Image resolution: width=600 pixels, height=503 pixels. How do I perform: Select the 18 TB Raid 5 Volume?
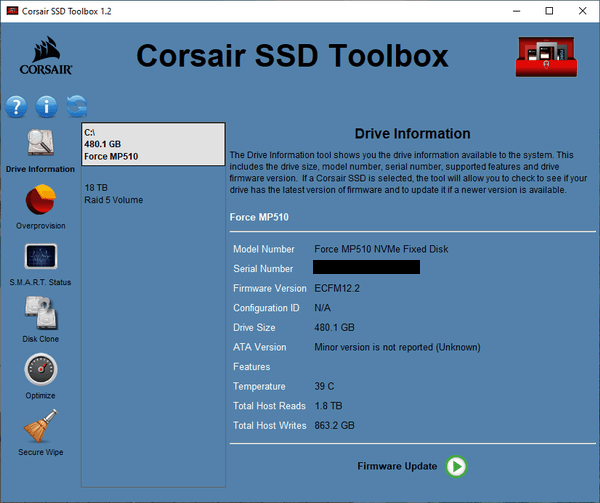click(x=113, y=194)
